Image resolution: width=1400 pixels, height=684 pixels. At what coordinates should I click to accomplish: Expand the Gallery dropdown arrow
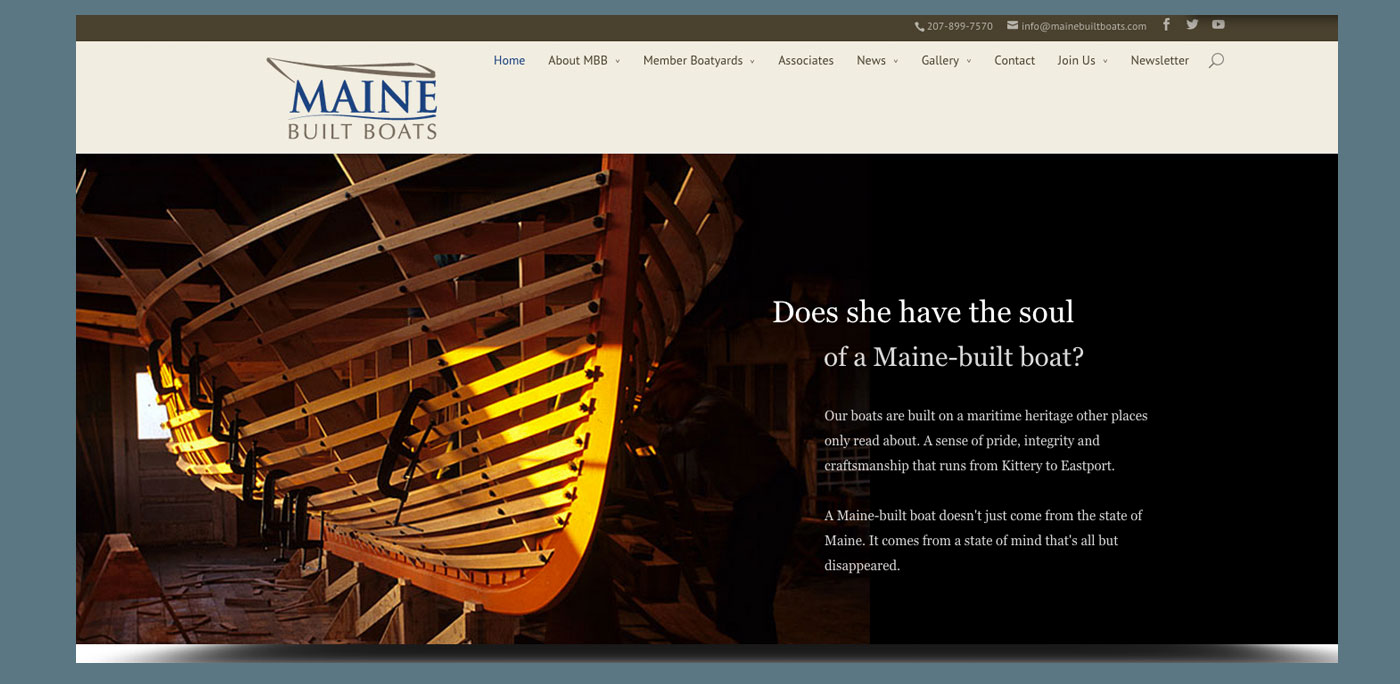click(x=969, y=62)
